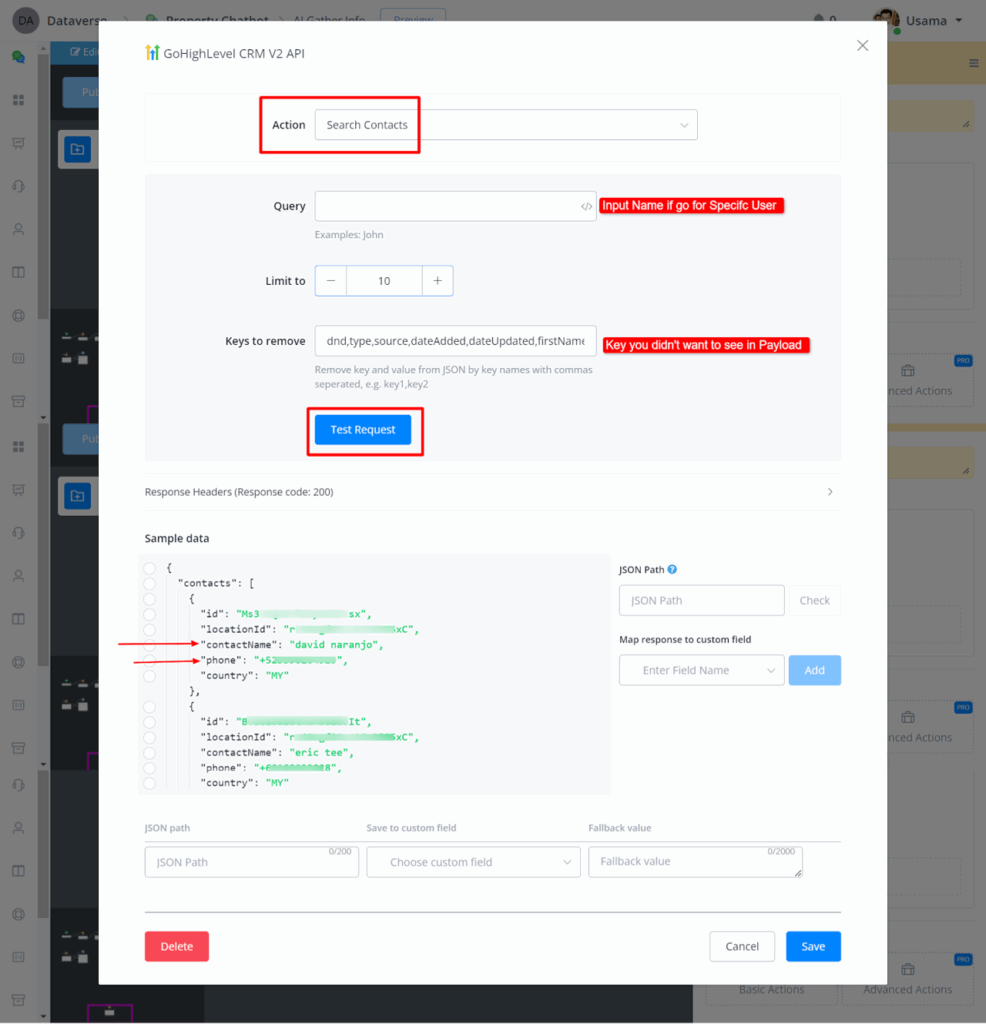Close the GoHighLevel CRM V2 API dialog

(x=862, y=45)
